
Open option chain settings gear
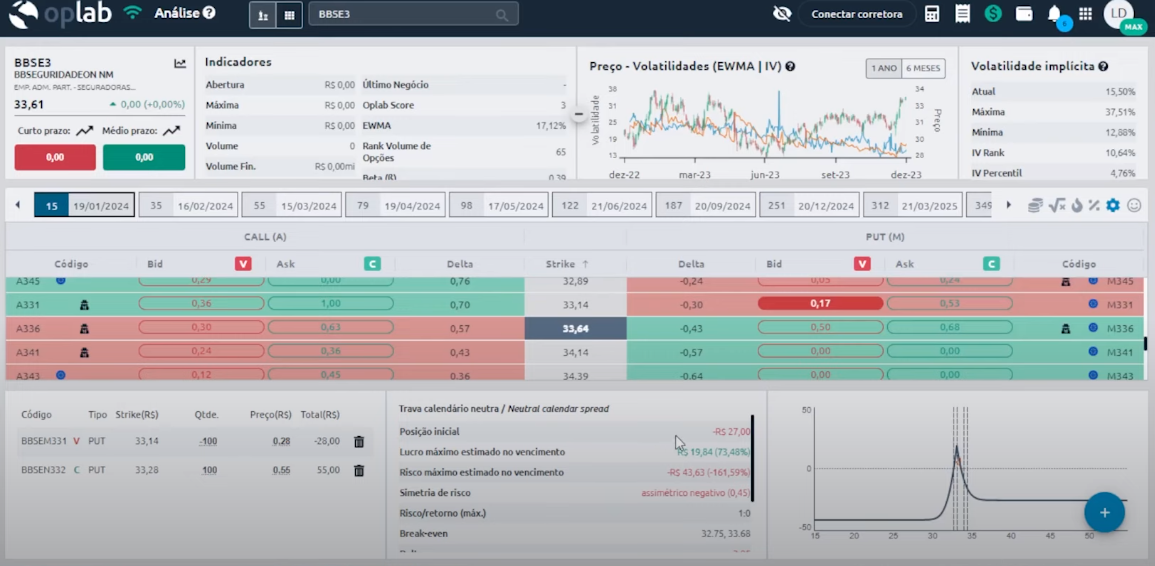pos(1113,205)
